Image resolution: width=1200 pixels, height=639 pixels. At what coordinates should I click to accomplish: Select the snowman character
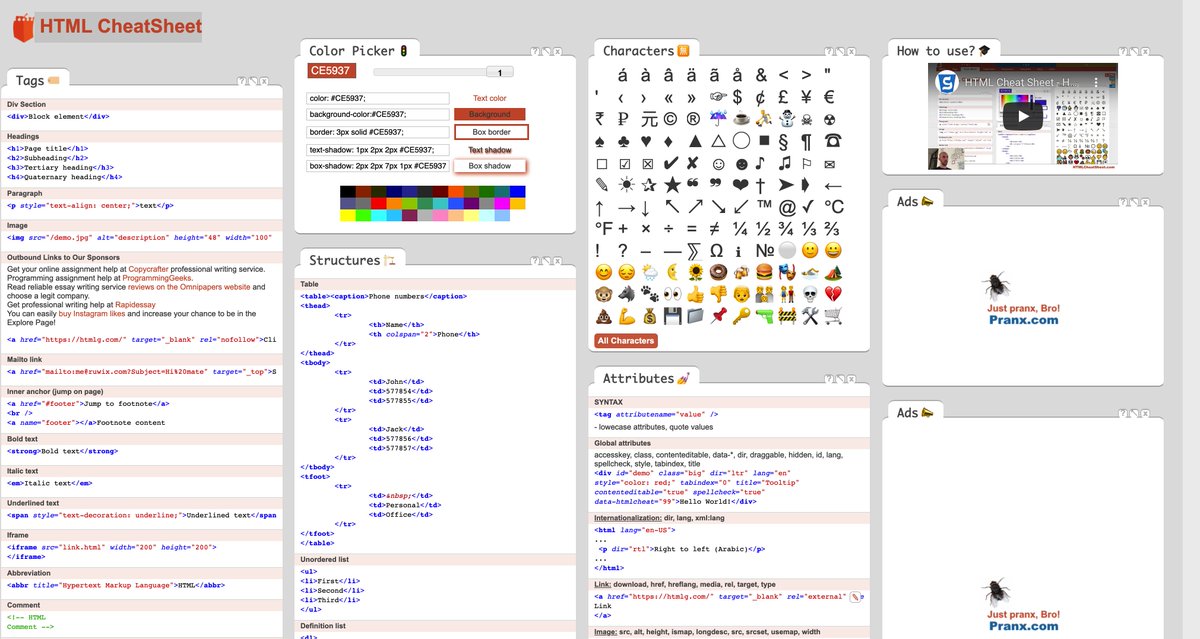(787, 118)
